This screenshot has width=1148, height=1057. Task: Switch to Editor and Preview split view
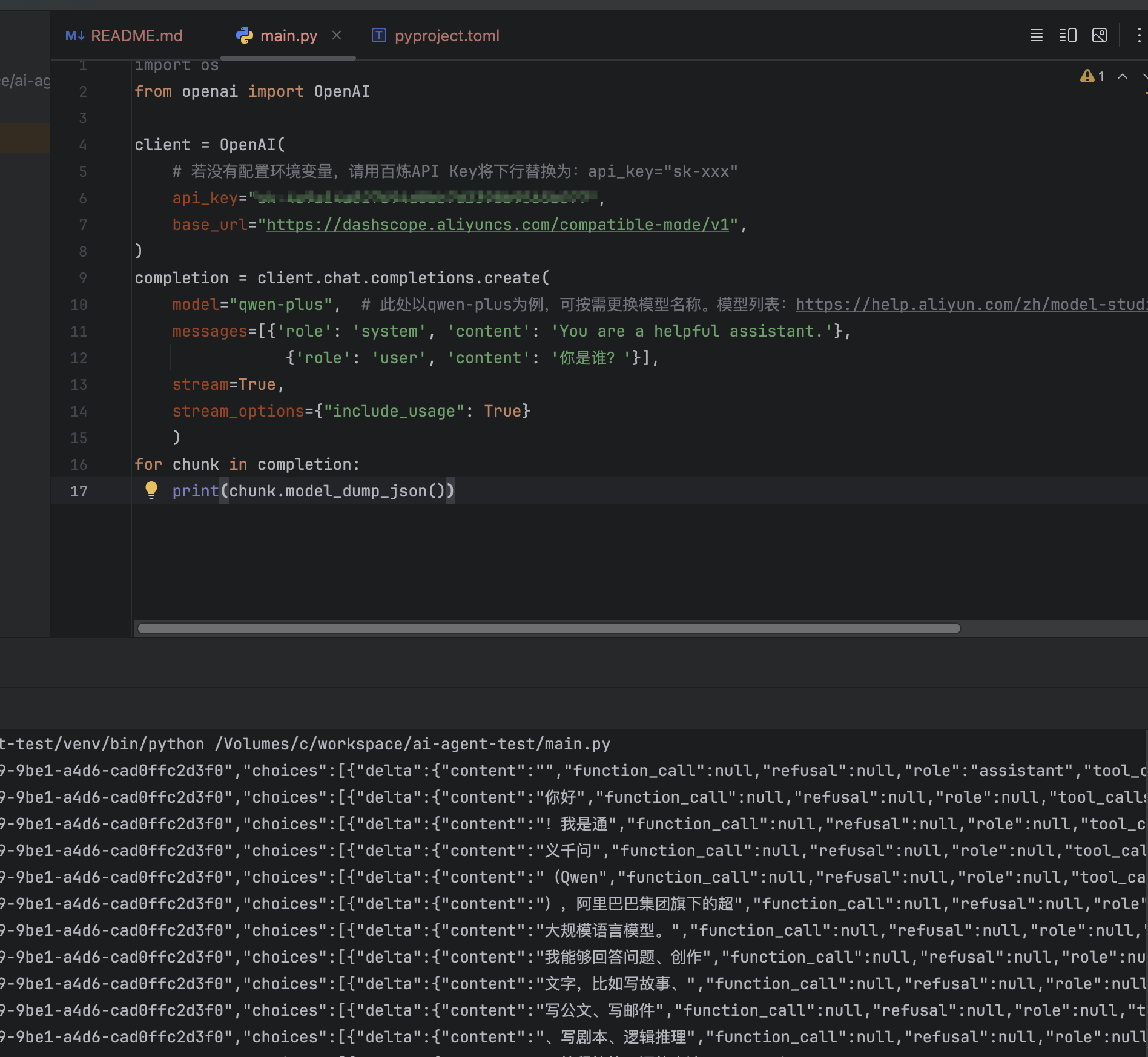point(1067,36)
